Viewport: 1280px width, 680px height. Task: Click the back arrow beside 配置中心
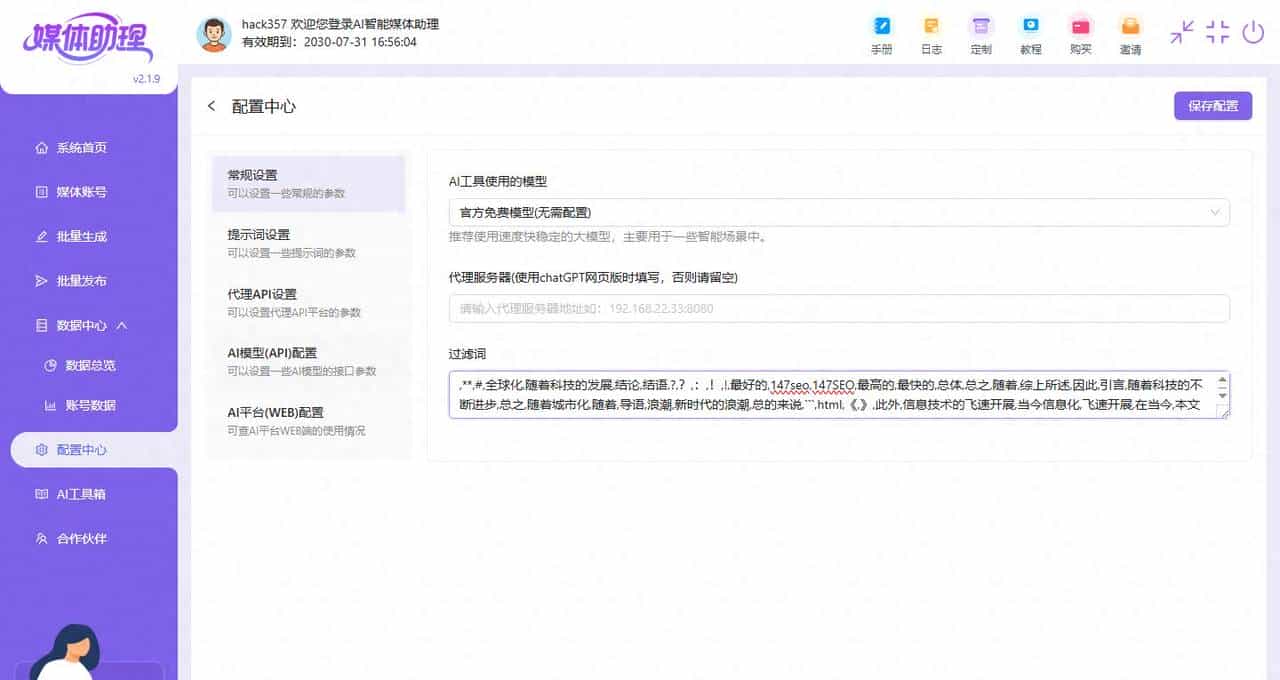[211, 105]
